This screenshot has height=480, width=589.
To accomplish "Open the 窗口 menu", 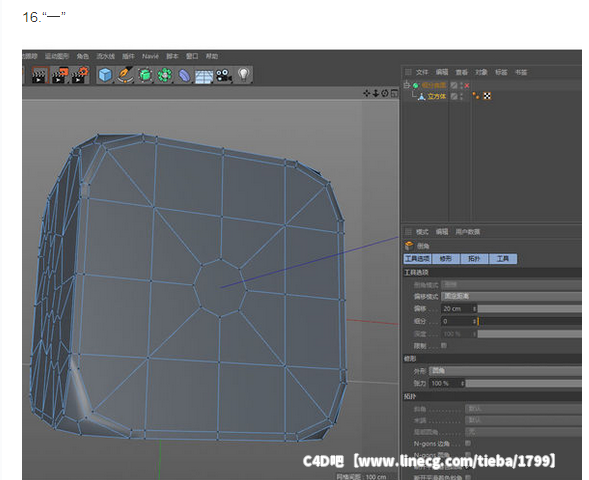I will (192, 56).
